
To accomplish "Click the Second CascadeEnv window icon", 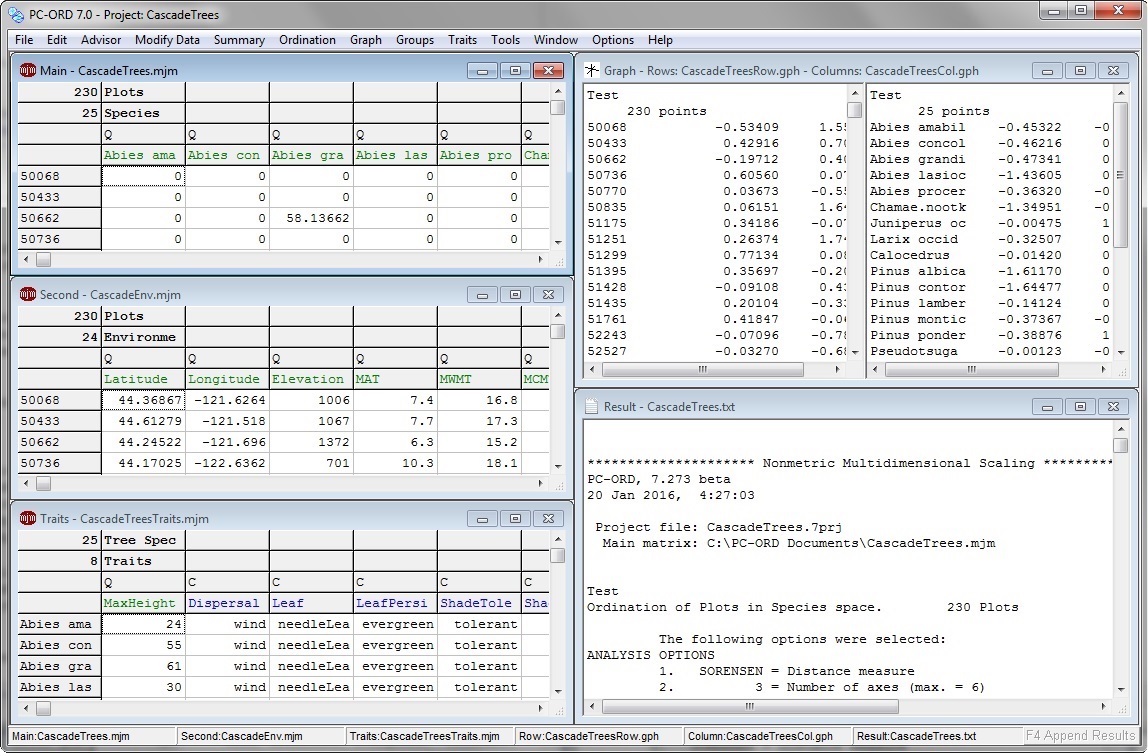I will [x=28, y=295].
